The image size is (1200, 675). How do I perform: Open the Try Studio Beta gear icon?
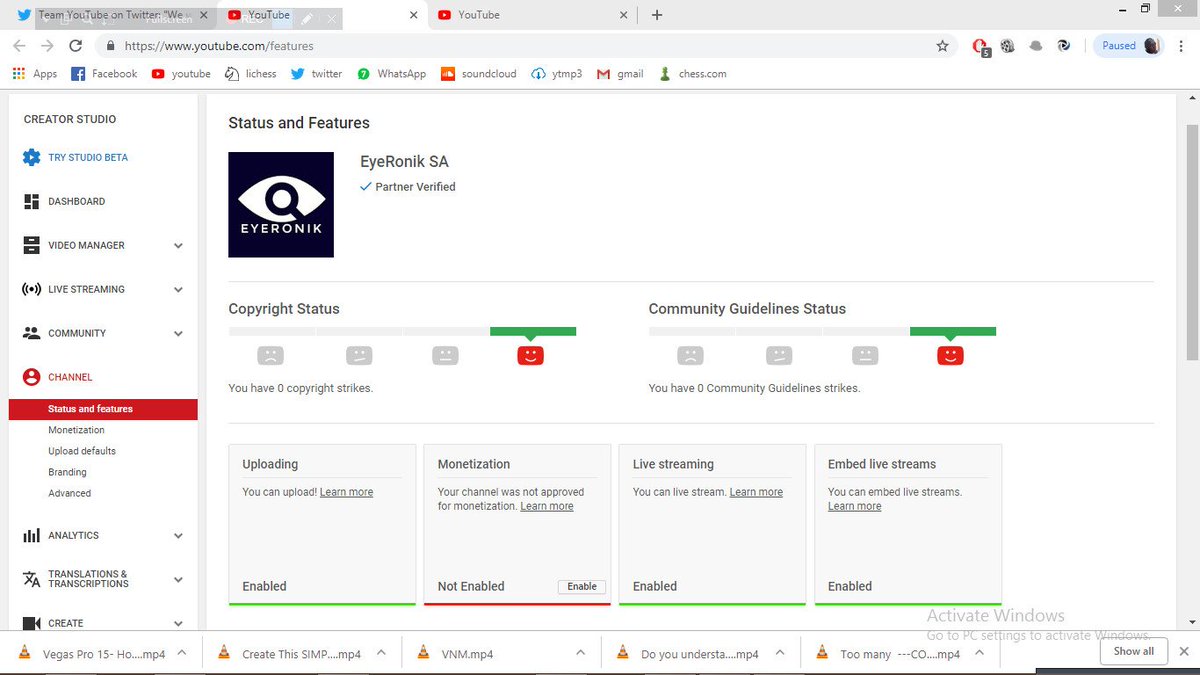point(31,157)
